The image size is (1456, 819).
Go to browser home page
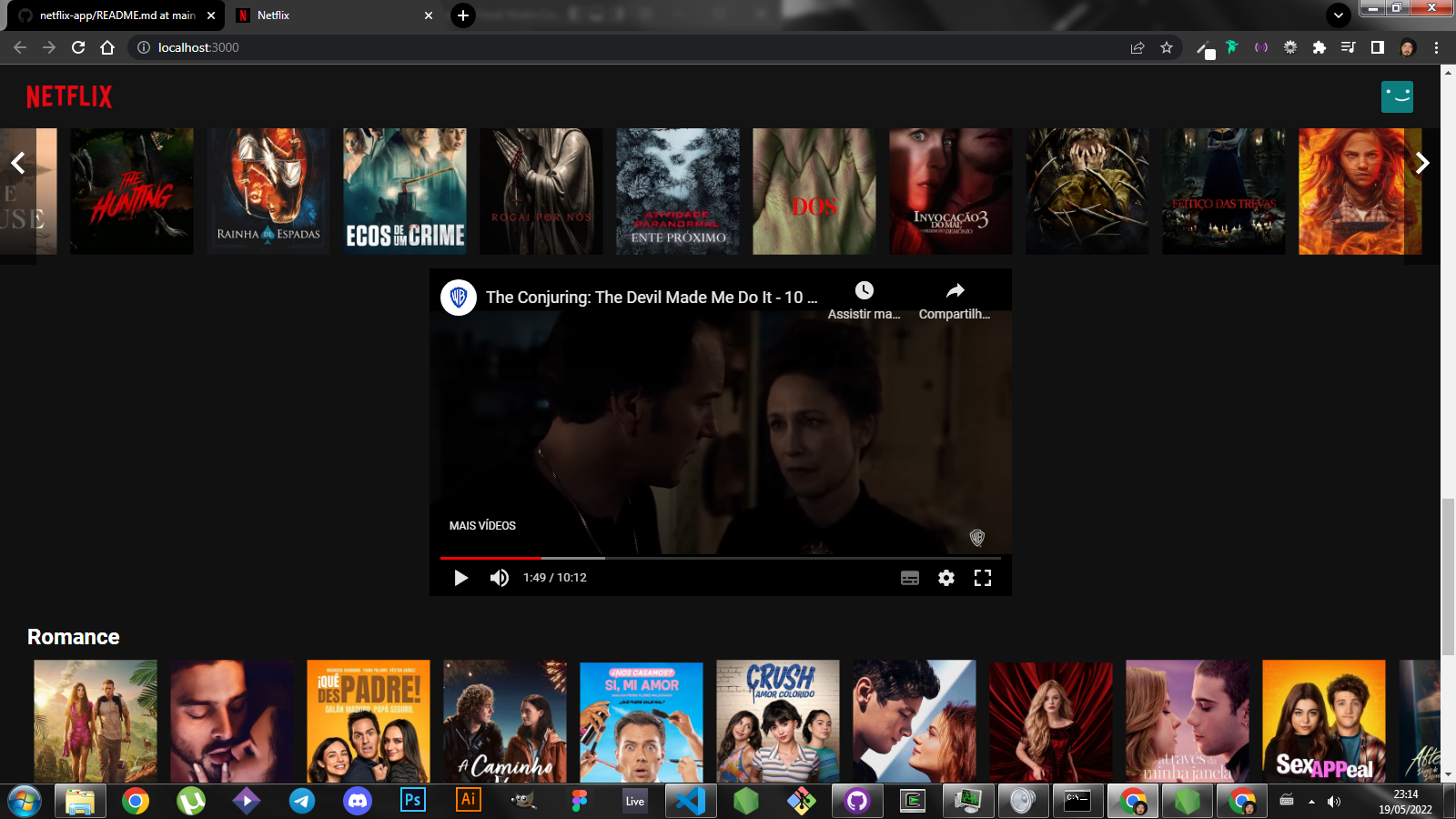click(107, 47)
